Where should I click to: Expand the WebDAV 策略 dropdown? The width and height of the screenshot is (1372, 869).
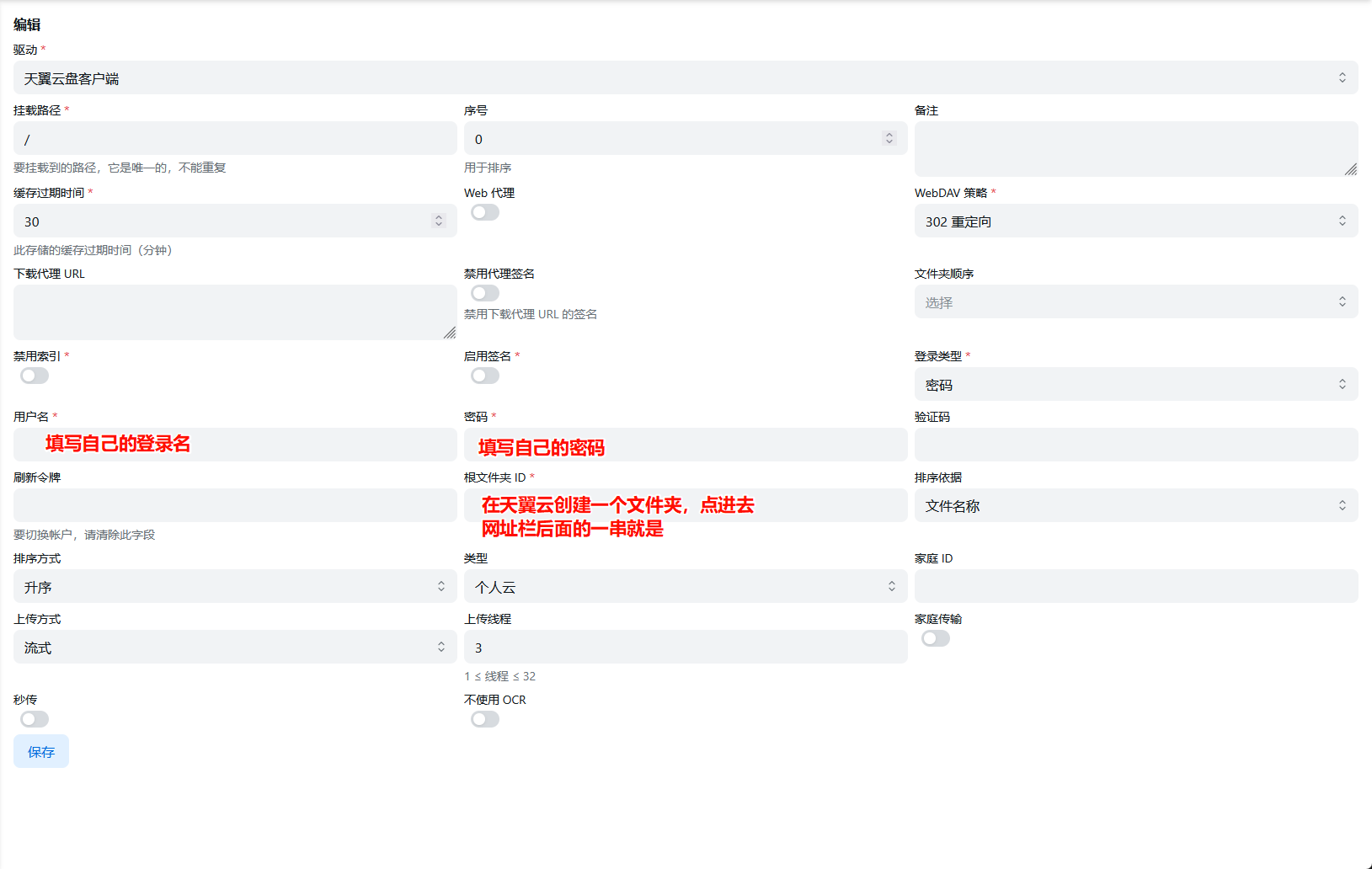coord(1135,221)
